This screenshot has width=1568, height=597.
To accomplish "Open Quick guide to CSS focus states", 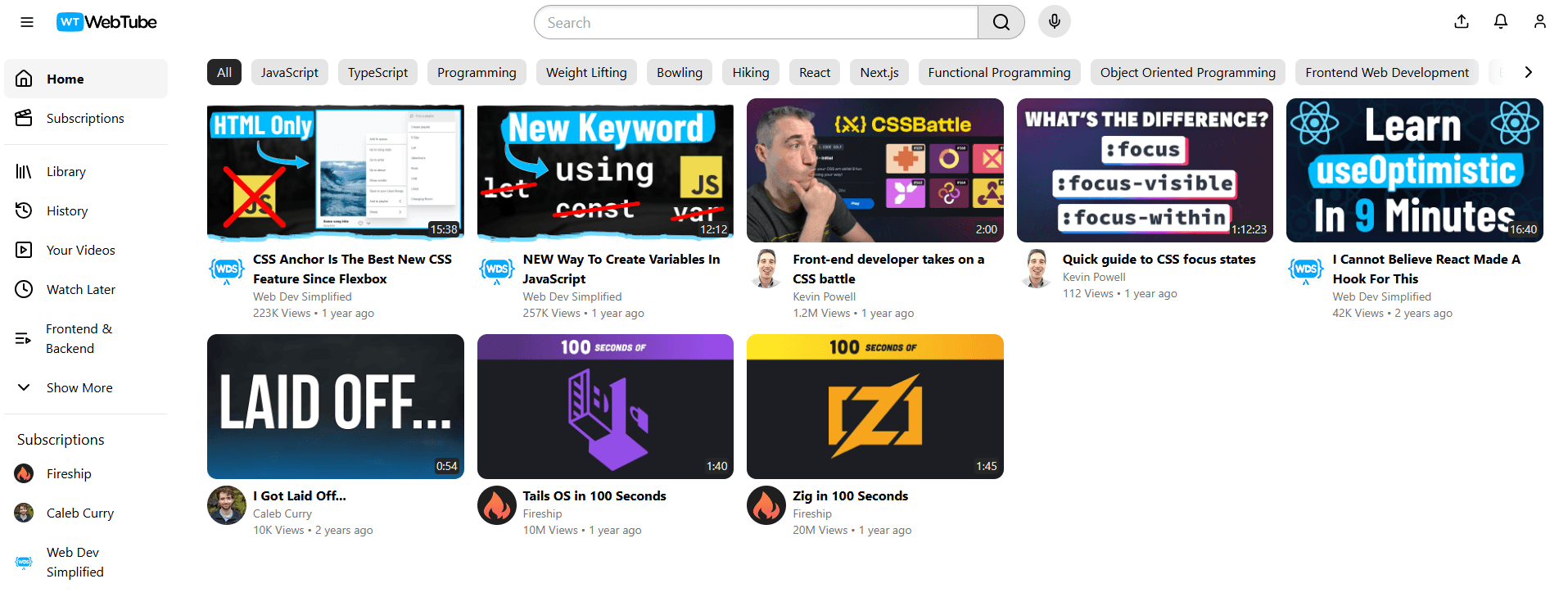I will pos(1159,259).
